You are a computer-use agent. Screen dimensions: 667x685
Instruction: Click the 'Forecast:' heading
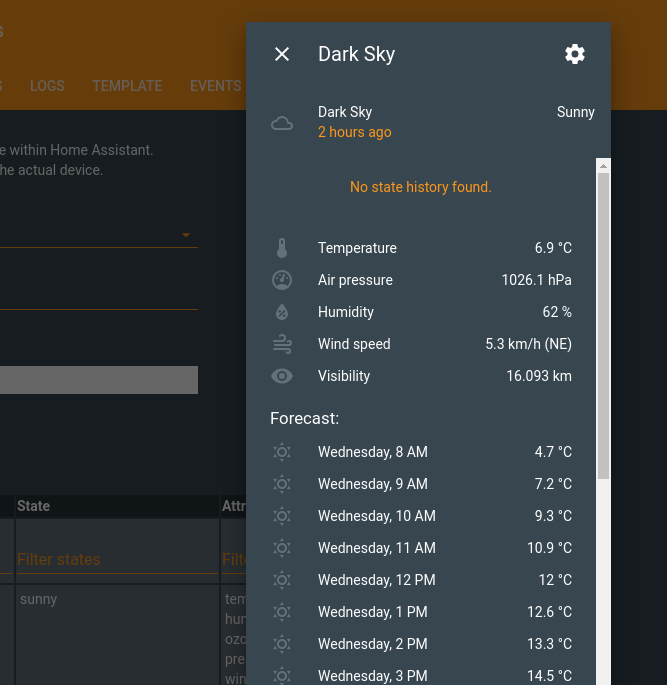pos(304,419)
